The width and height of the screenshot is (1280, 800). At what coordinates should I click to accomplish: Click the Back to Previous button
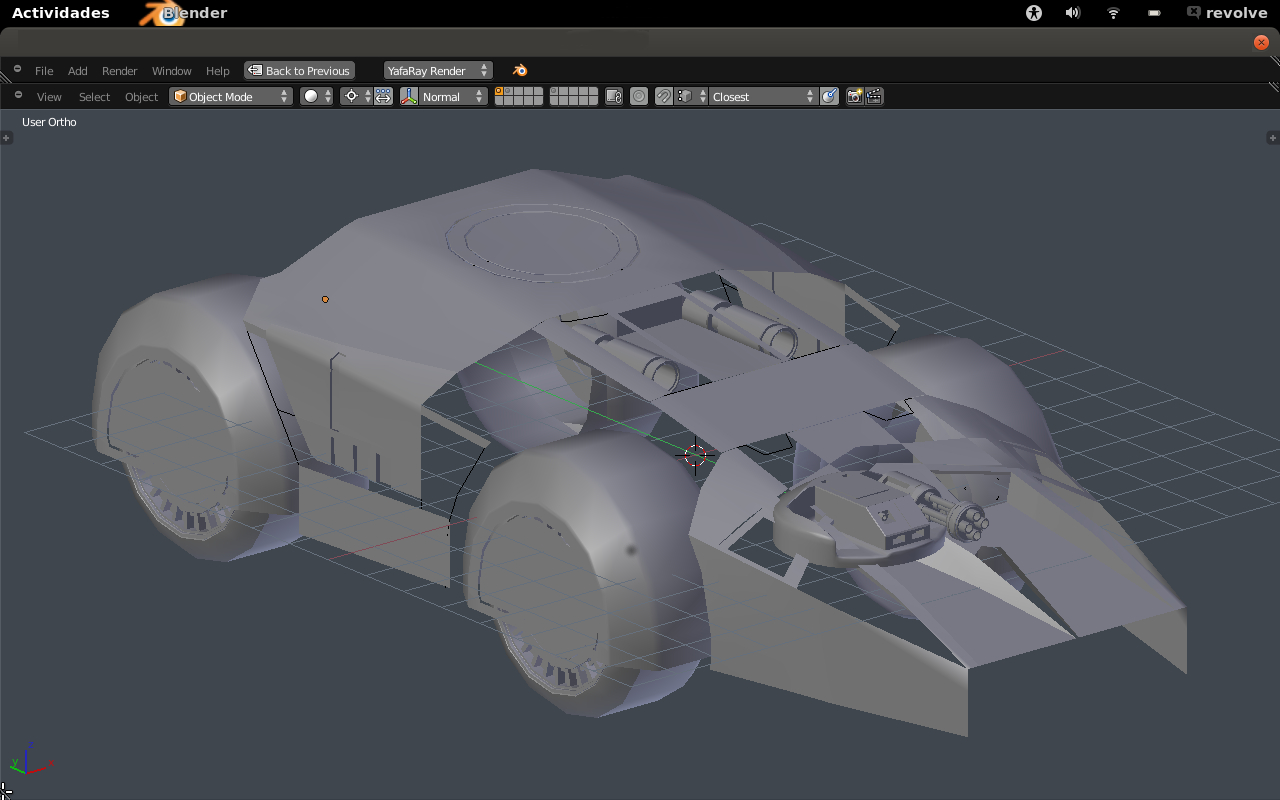point(299,70)
